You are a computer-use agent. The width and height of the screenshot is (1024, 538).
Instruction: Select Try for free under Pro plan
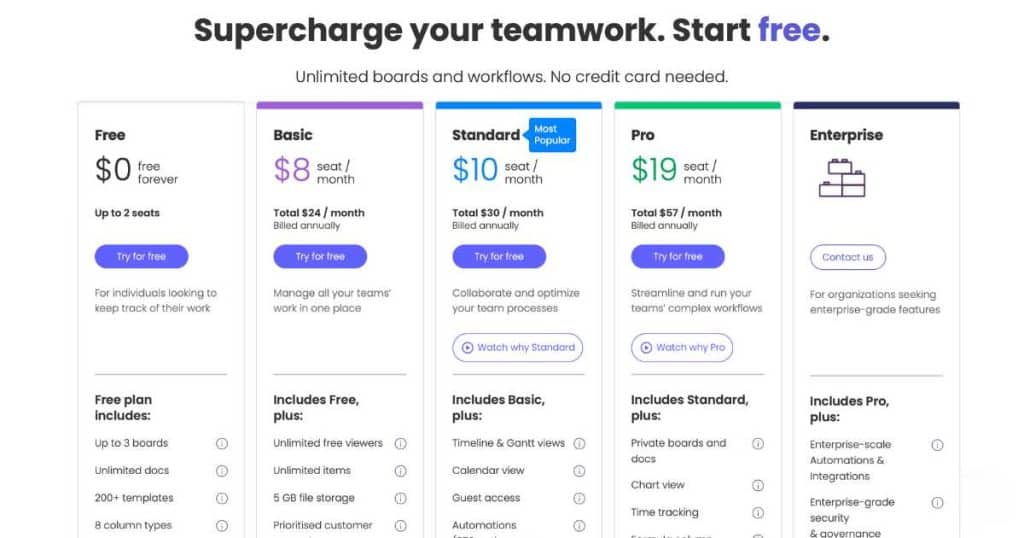[x=677, y=257]
